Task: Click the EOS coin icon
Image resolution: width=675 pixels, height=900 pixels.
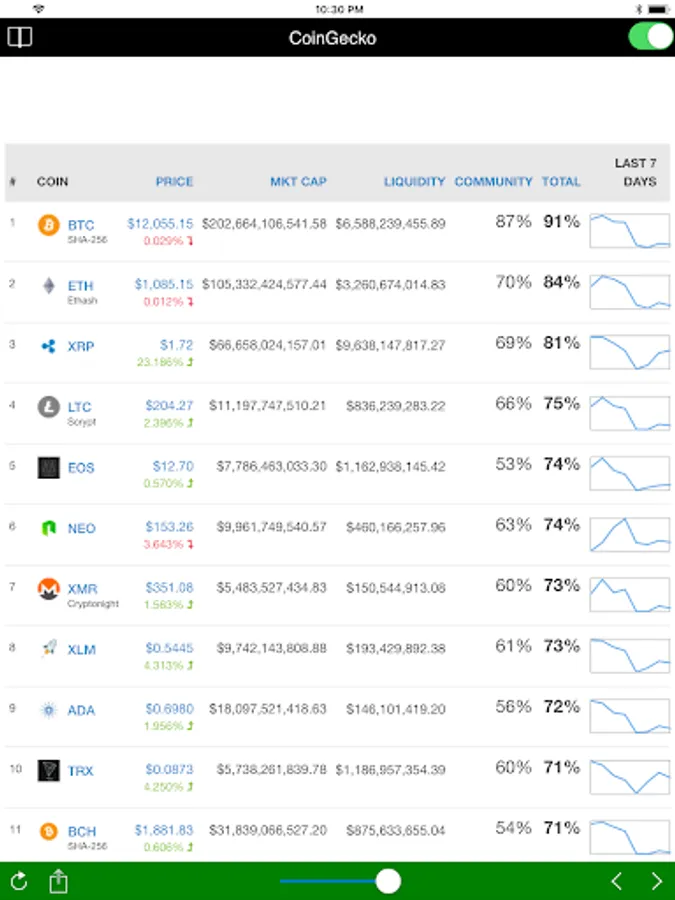Action: click(x=49, y=468)
